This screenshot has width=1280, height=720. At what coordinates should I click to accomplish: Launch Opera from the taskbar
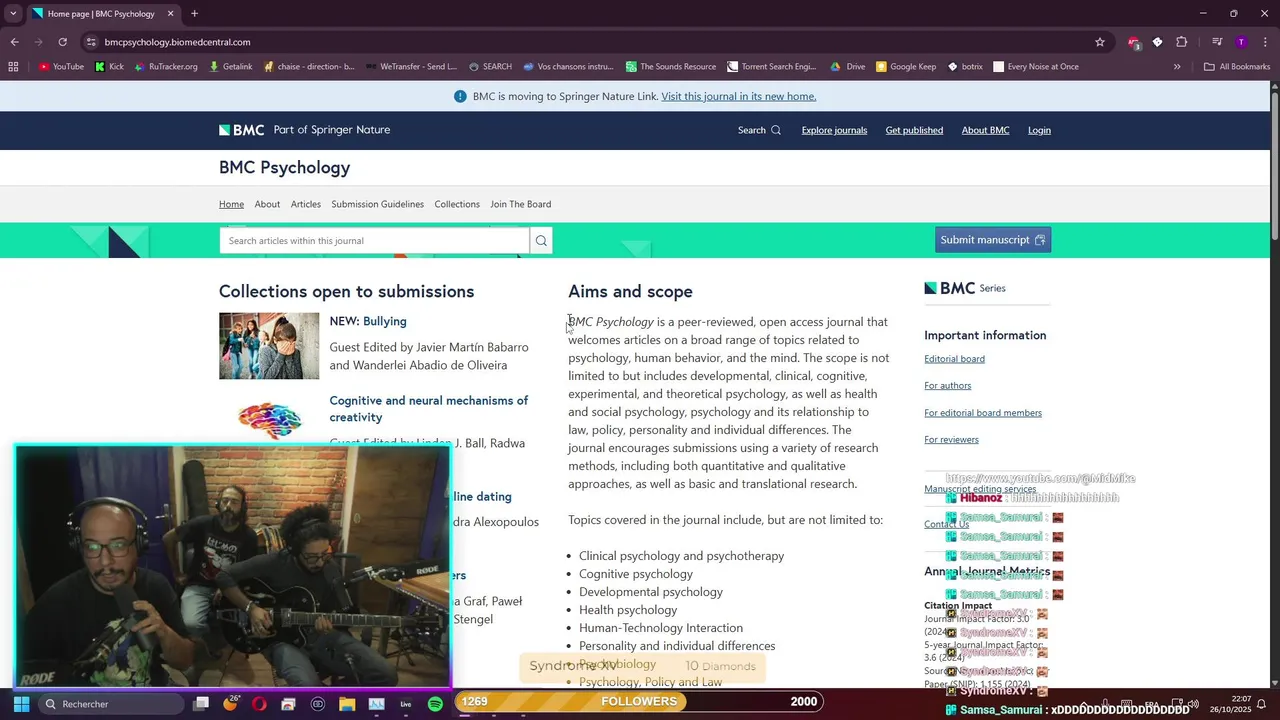tap(259, 704)
